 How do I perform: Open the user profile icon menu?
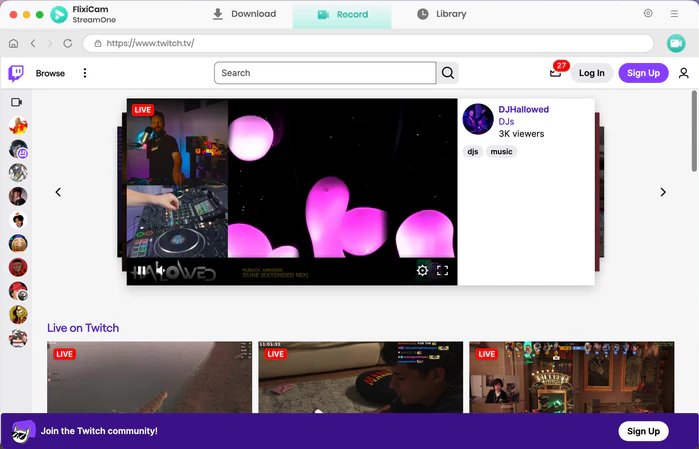[x=683, y=73]
